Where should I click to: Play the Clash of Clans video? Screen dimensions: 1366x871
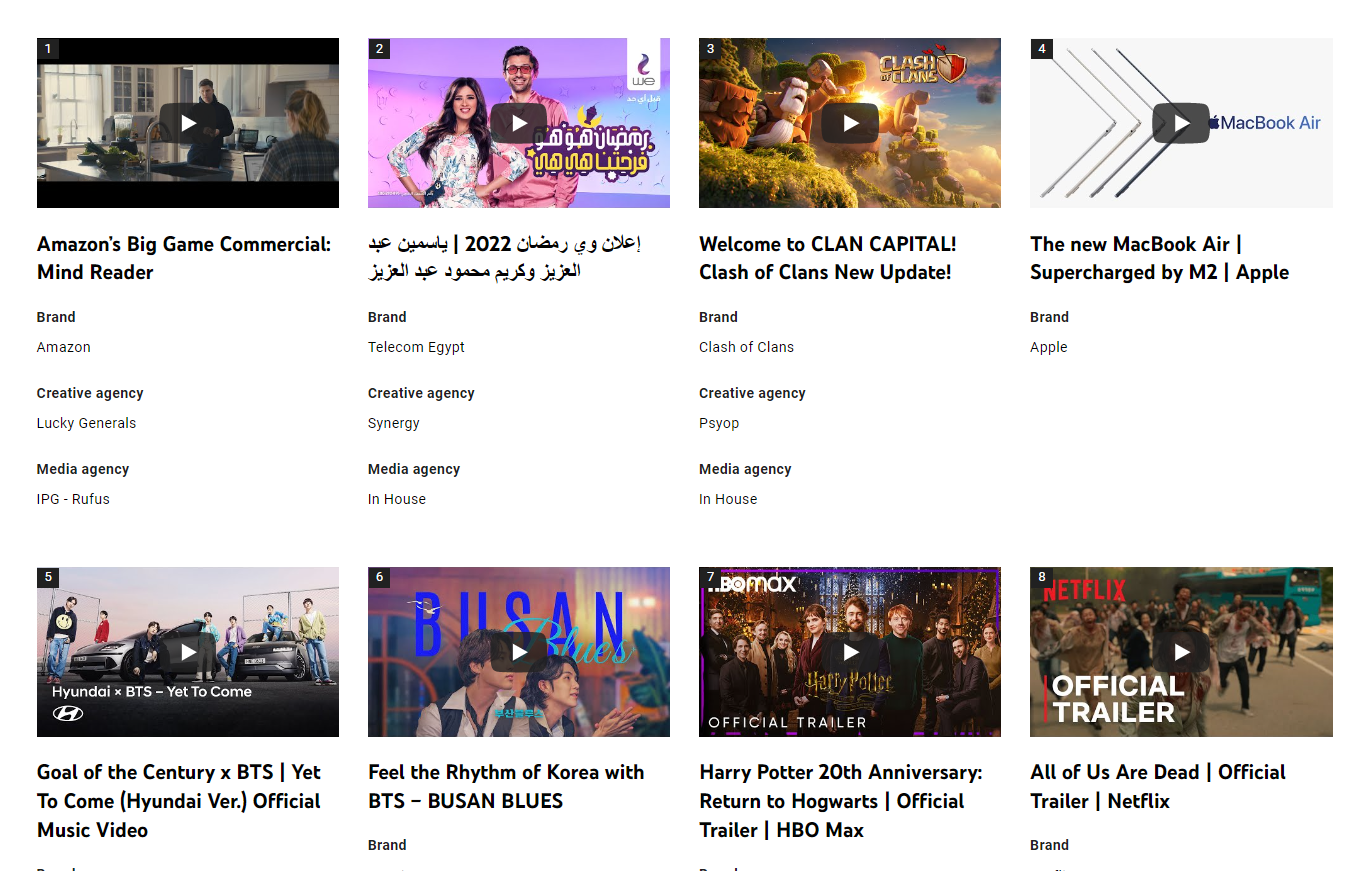tap(850, 123)
